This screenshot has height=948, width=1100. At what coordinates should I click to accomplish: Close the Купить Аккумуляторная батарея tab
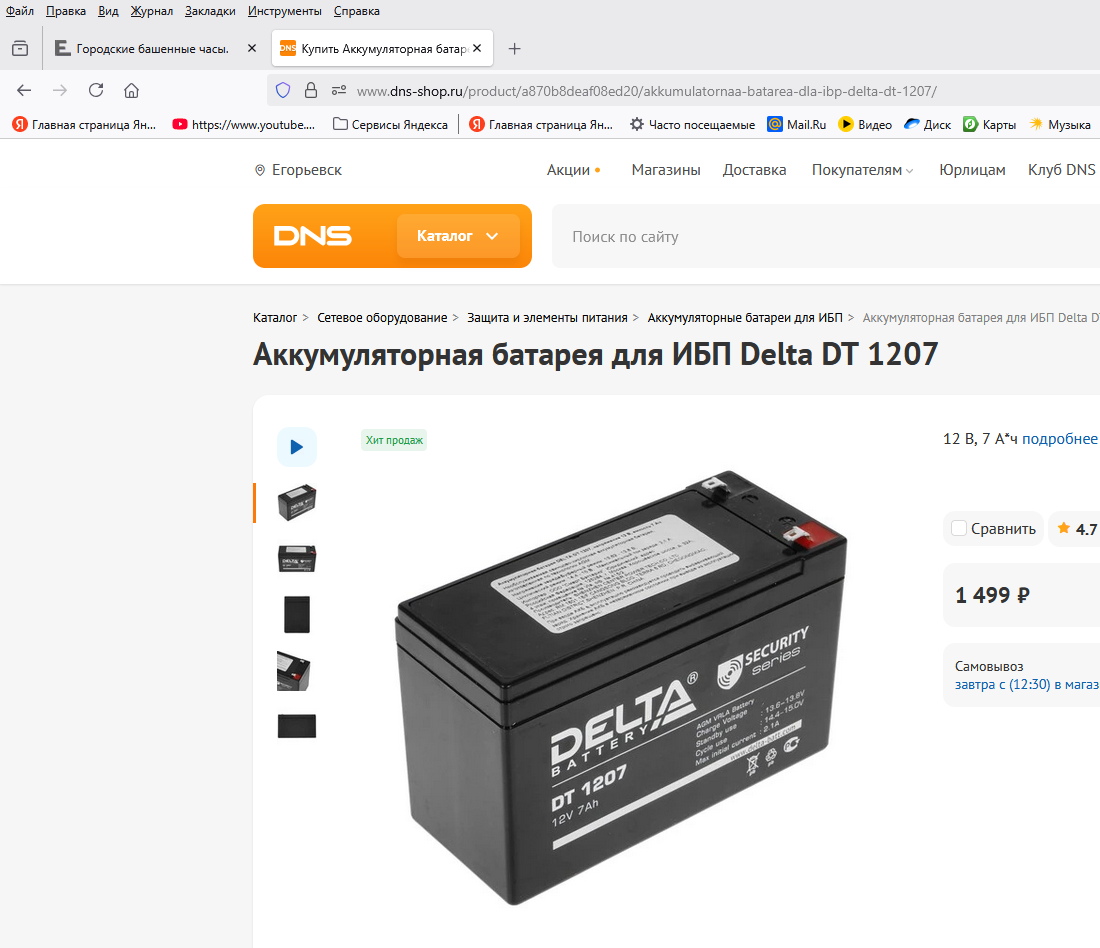coord(477,48)
